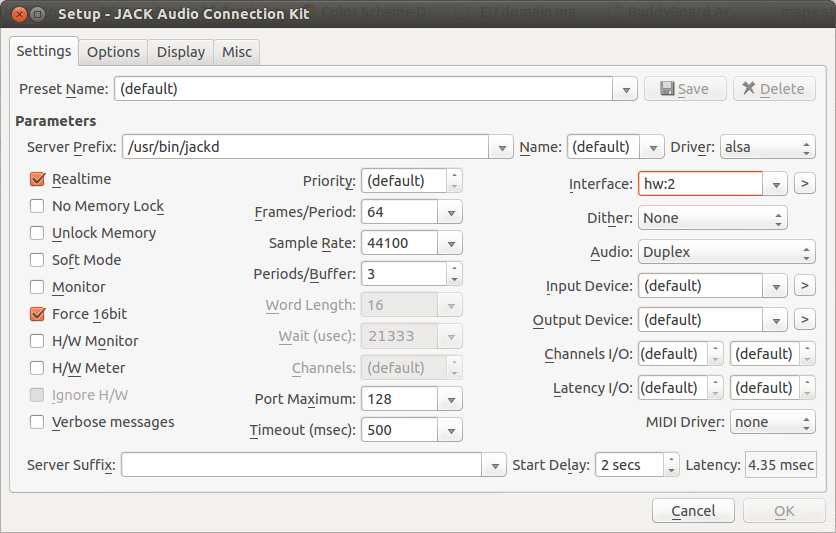This screenshot has width=836, height=533.
Task: Click the Server Suffix text field
Action: click(x=302, y=465)
